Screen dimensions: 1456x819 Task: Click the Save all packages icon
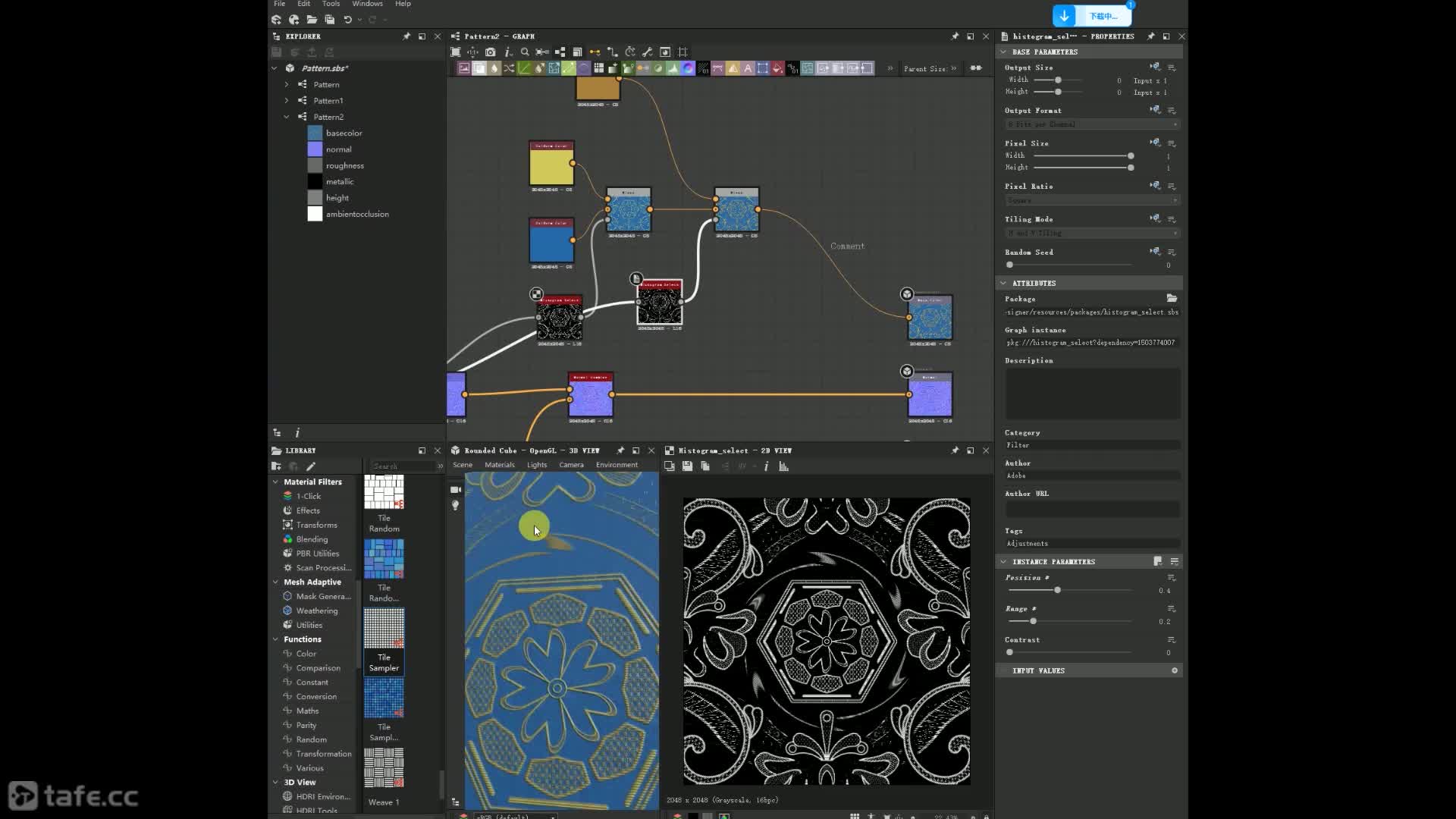(330, 20)
